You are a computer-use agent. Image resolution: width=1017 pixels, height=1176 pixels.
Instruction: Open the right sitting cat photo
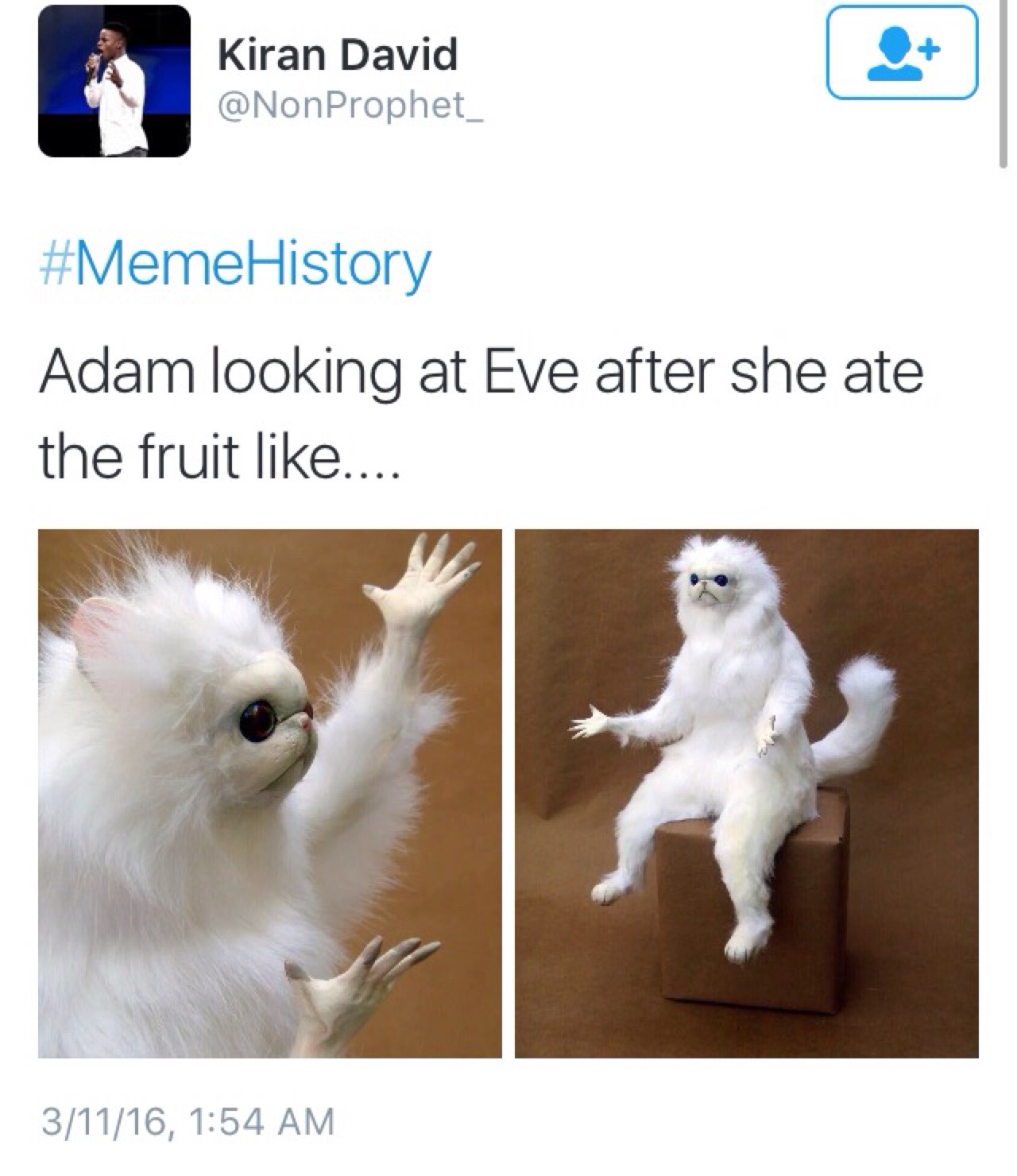pos(747,794)
